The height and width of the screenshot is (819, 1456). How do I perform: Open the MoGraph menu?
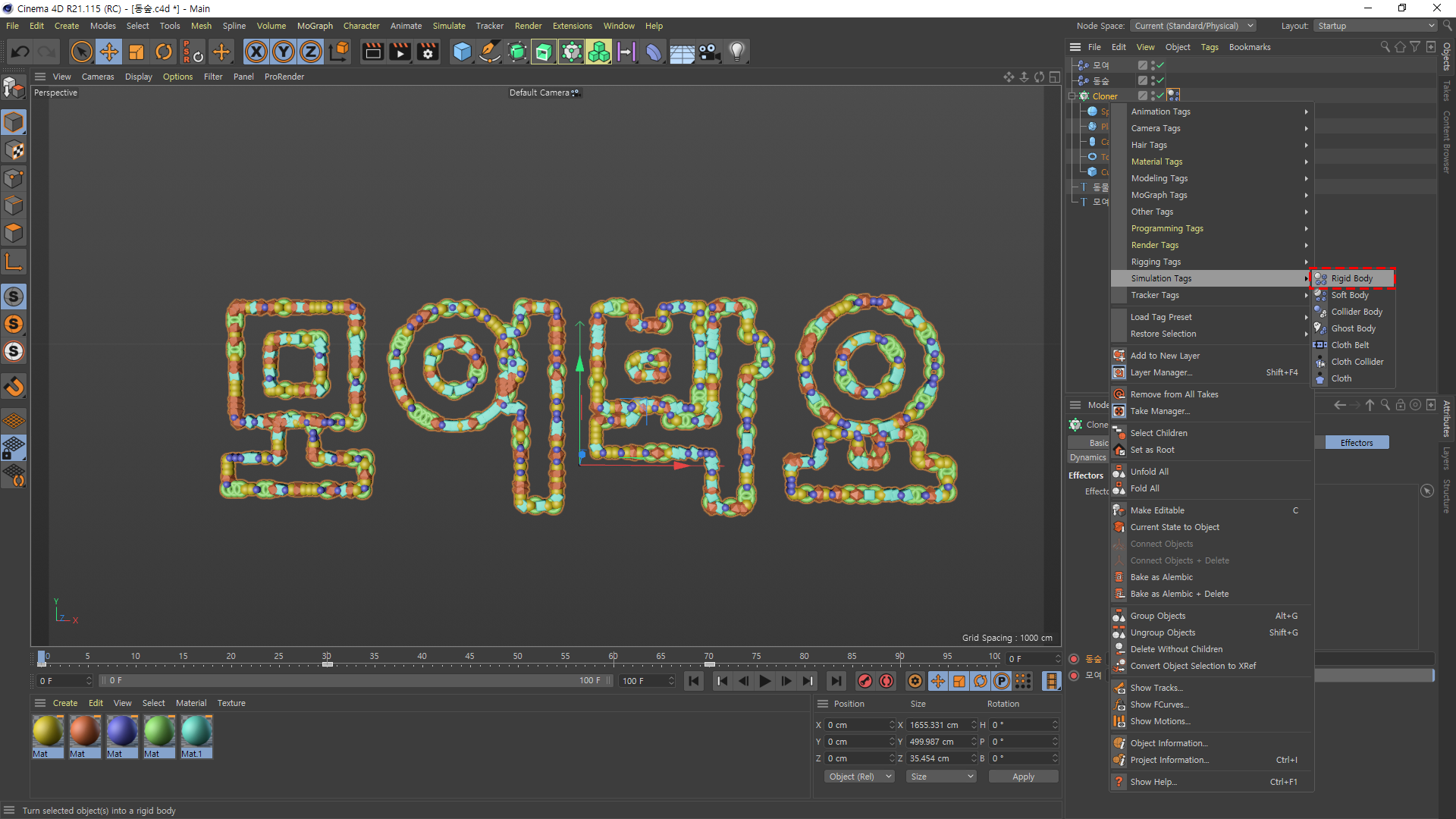click(x=315, y=26)
